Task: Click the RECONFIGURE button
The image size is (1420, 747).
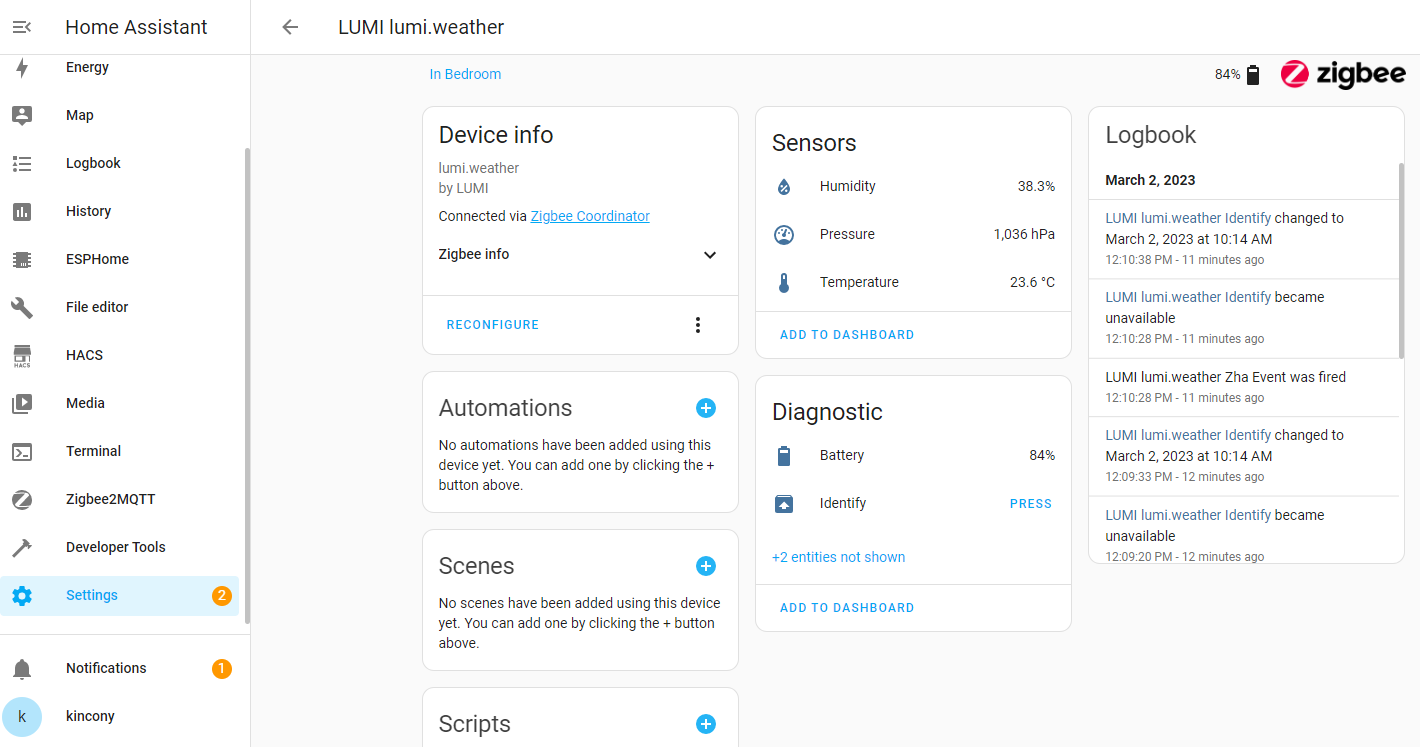Action: coord(492,325)
